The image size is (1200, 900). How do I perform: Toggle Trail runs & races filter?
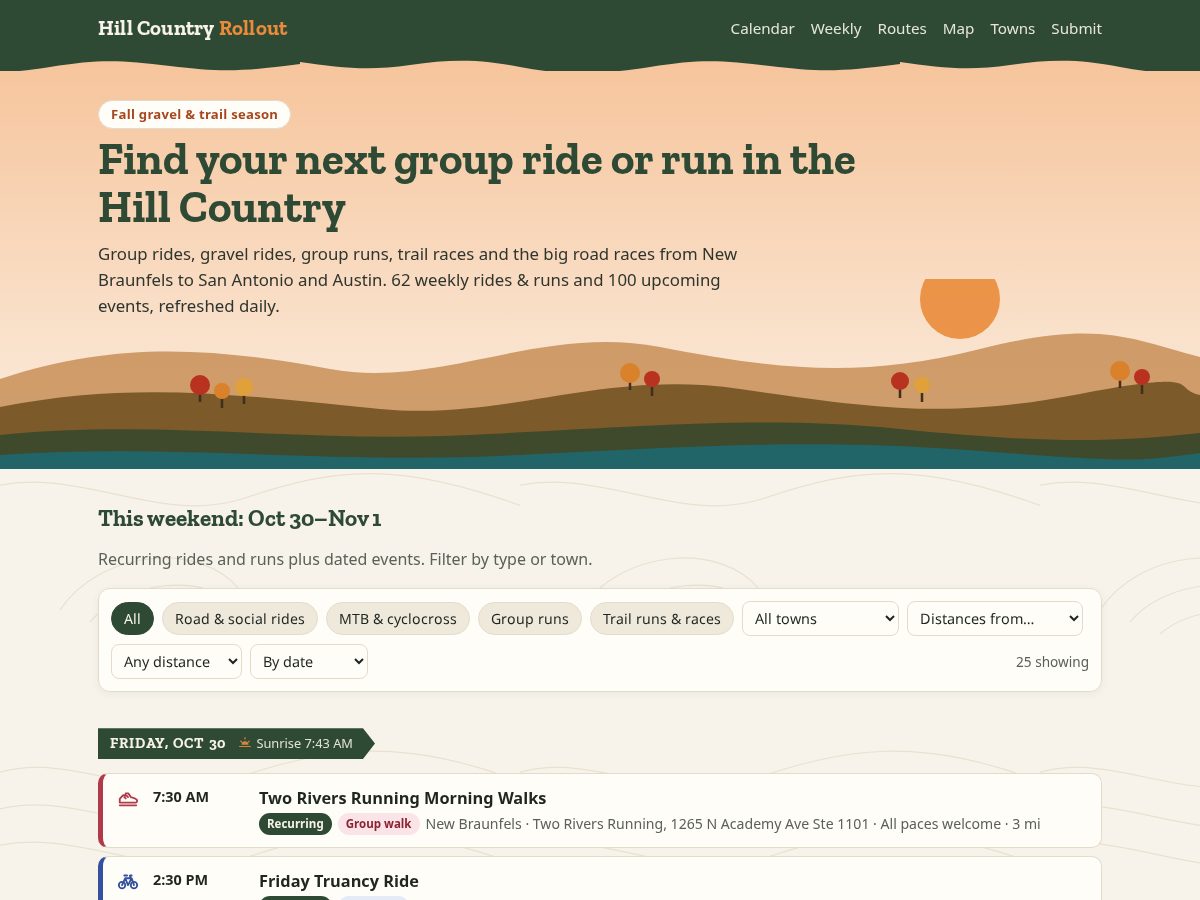click(x=662, y=619)
